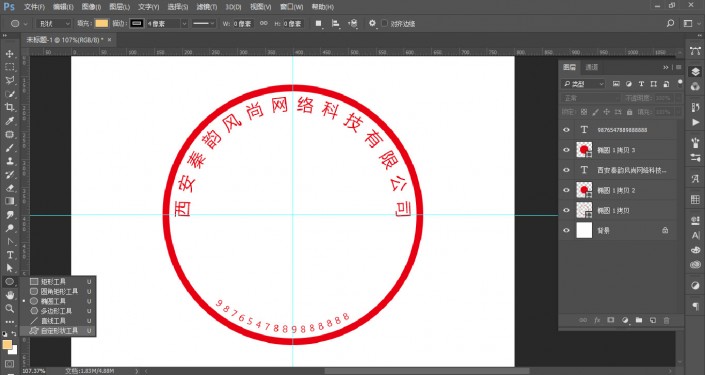Click the trash icon to delete layer
Screen dimensions: 705x375
pos(666,320)
